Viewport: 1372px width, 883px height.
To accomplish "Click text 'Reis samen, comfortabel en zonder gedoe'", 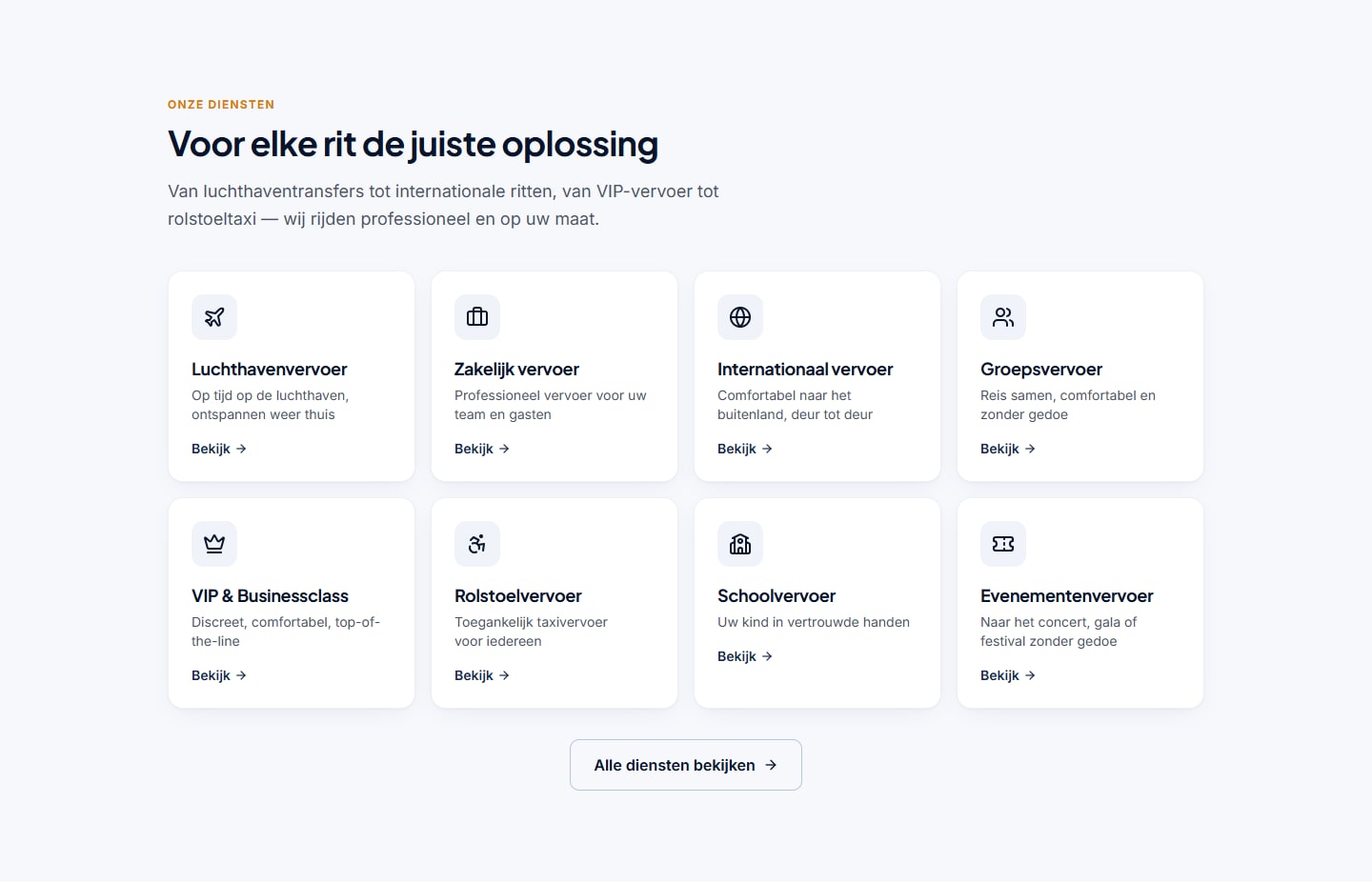I will point(1068,405).
